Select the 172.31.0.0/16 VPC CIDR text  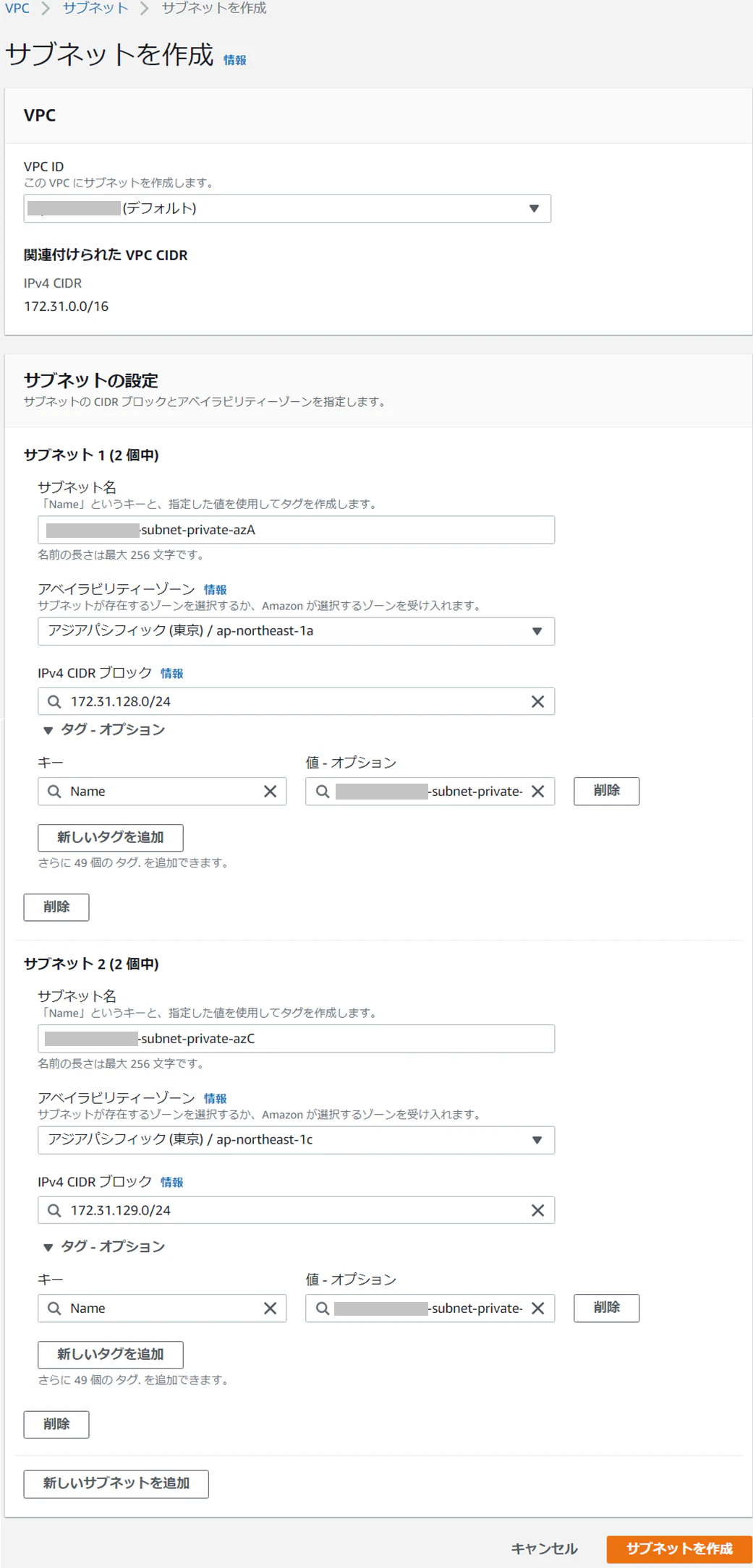pos(67,307)
